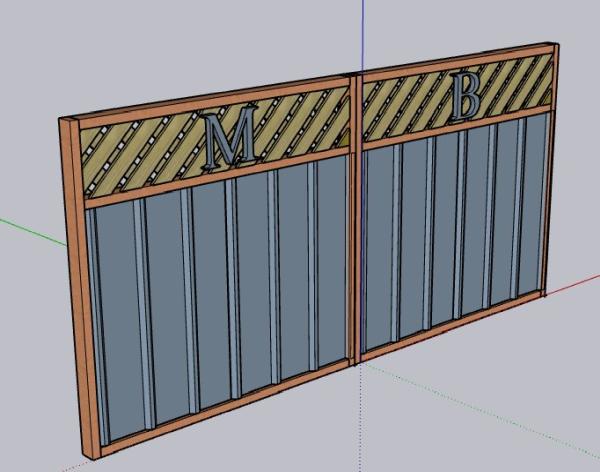Select the bottom wooden rail under the B panel

(453, 325)
